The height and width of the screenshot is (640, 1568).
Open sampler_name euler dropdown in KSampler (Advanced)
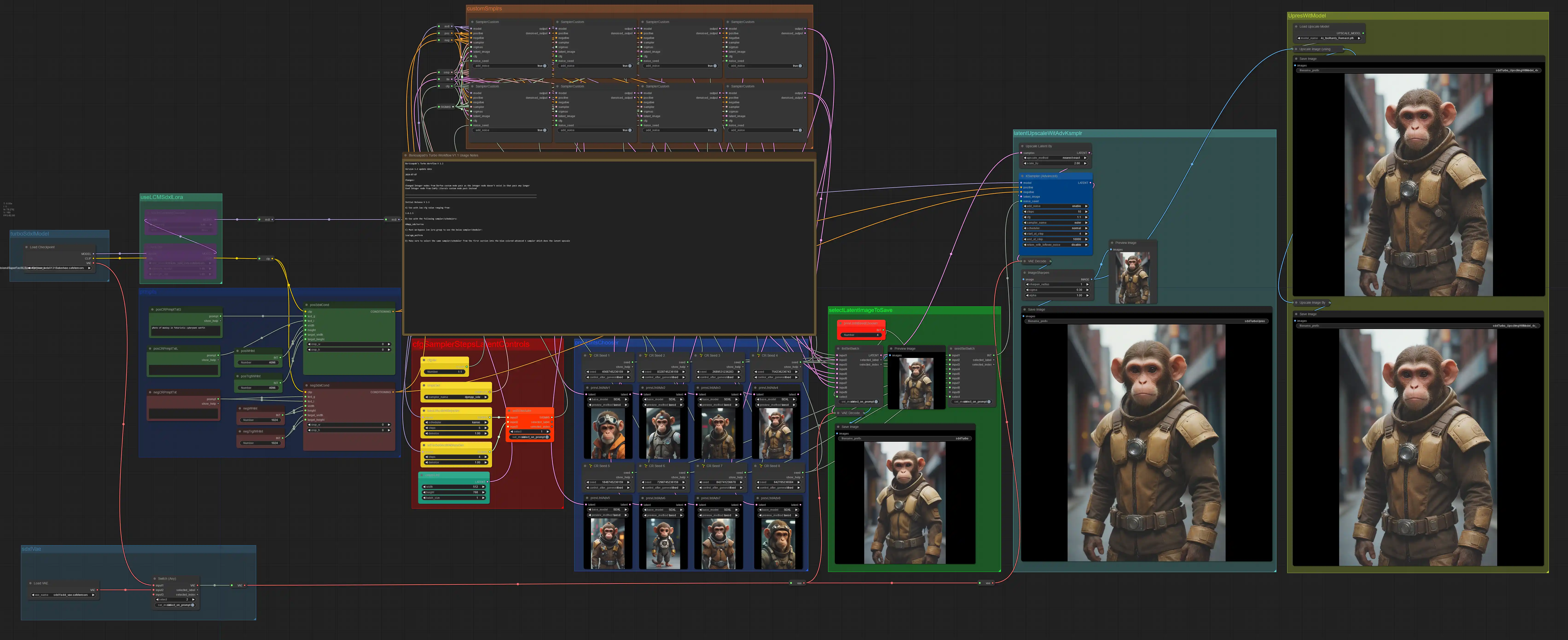1055,223
